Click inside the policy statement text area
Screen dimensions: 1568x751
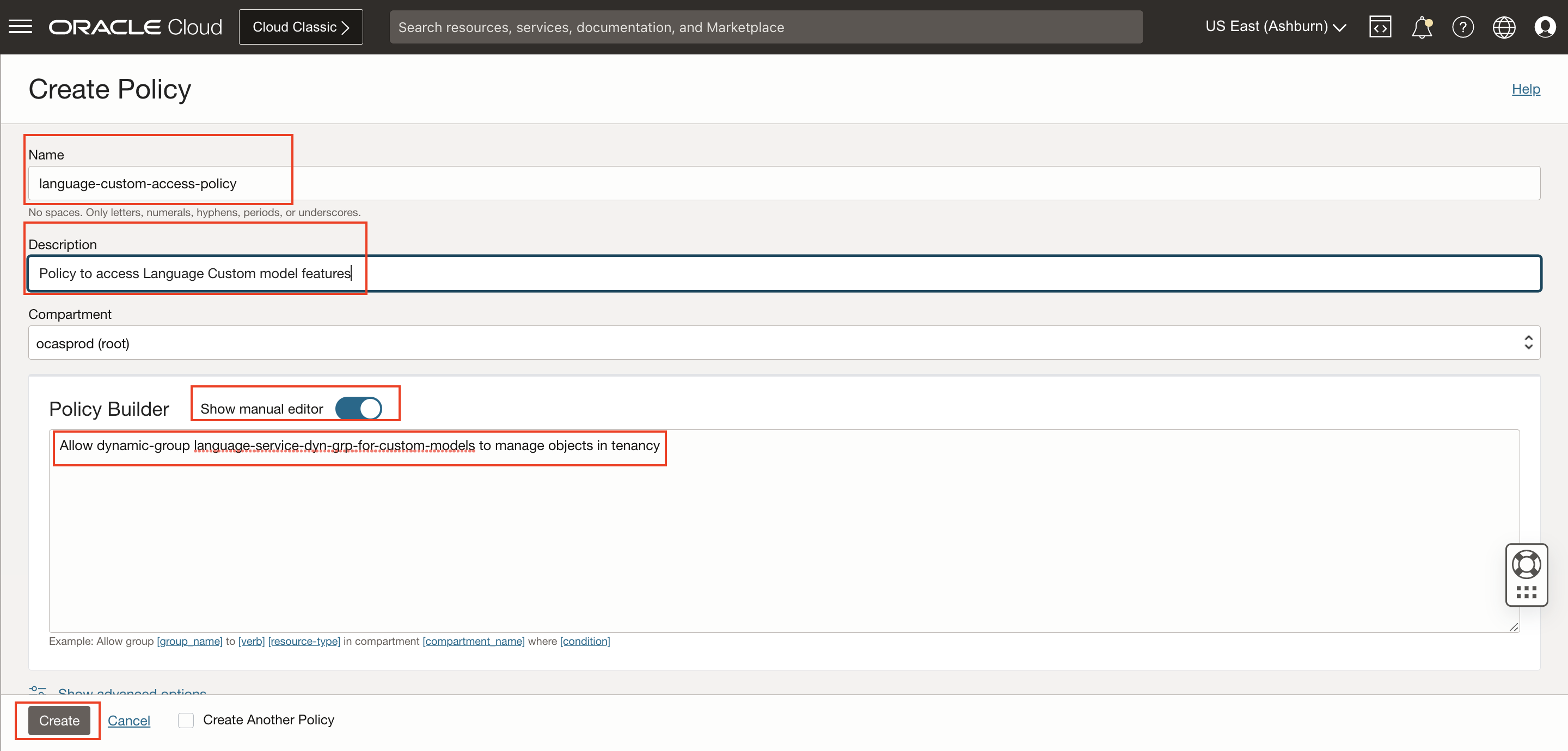click(x=784, y=531)
